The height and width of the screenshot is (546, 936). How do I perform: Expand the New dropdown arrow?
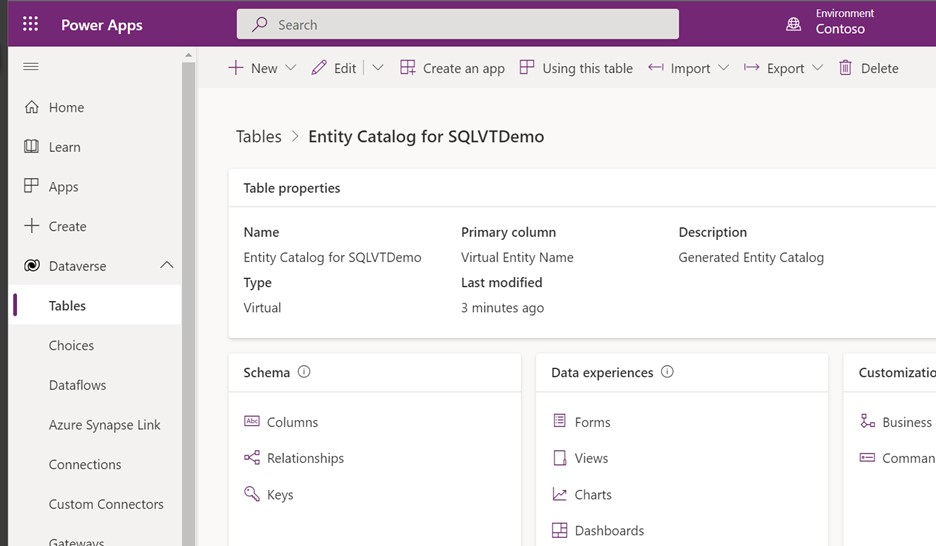(291, 68)
